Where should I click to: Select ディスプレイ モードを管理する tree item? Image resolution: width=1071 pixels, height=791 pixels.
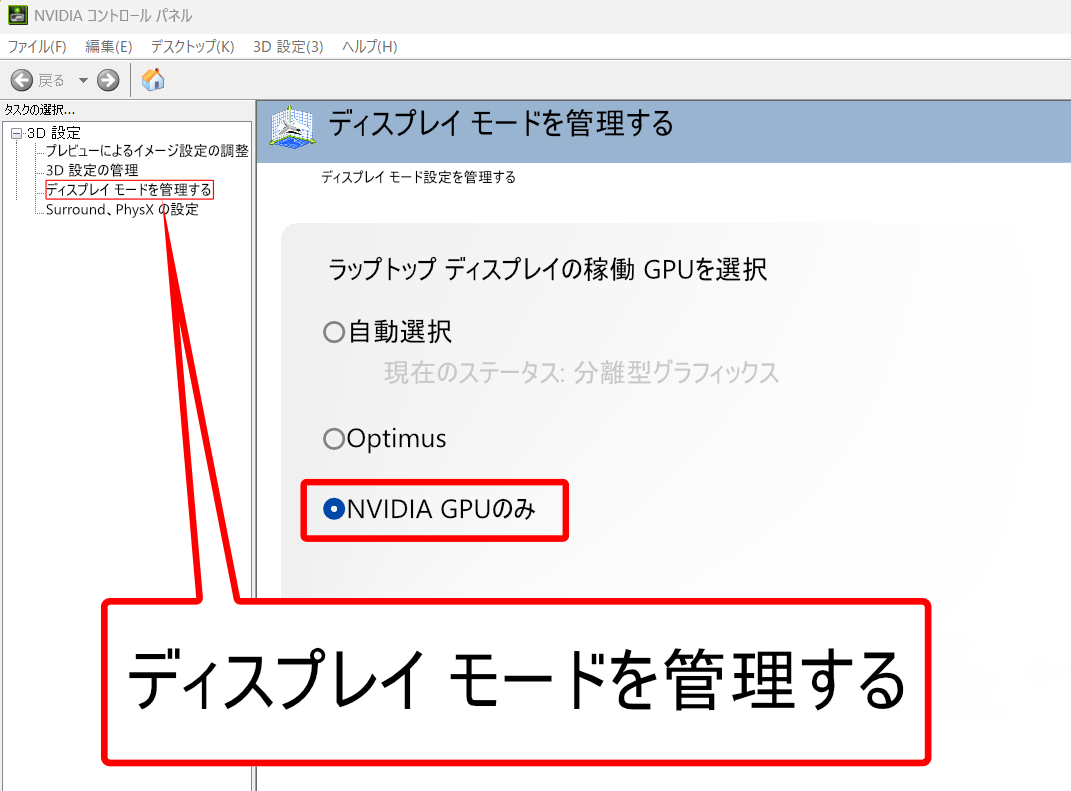click(129, 189)
